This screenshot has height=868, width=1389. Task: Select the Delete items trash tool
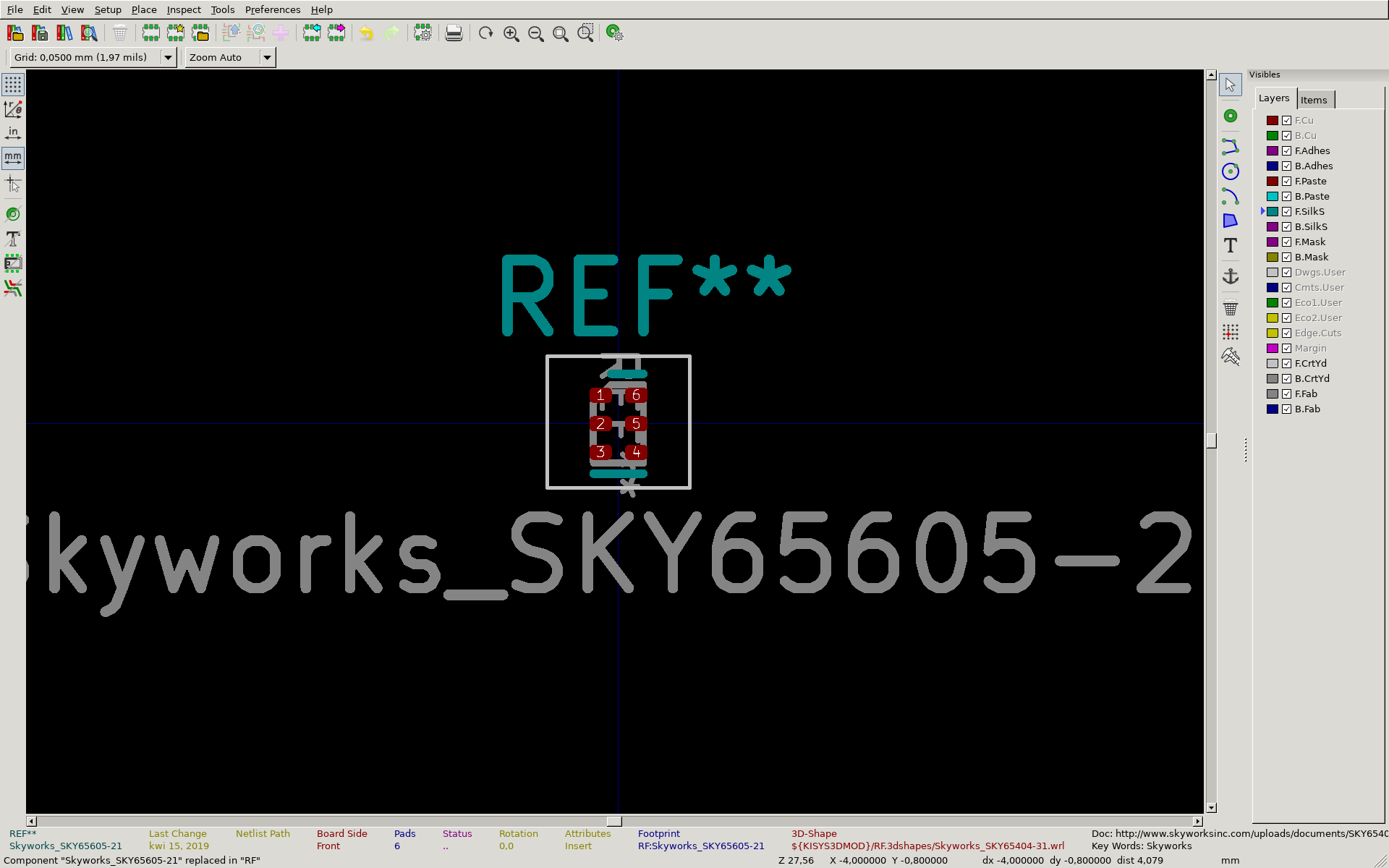1230,307
